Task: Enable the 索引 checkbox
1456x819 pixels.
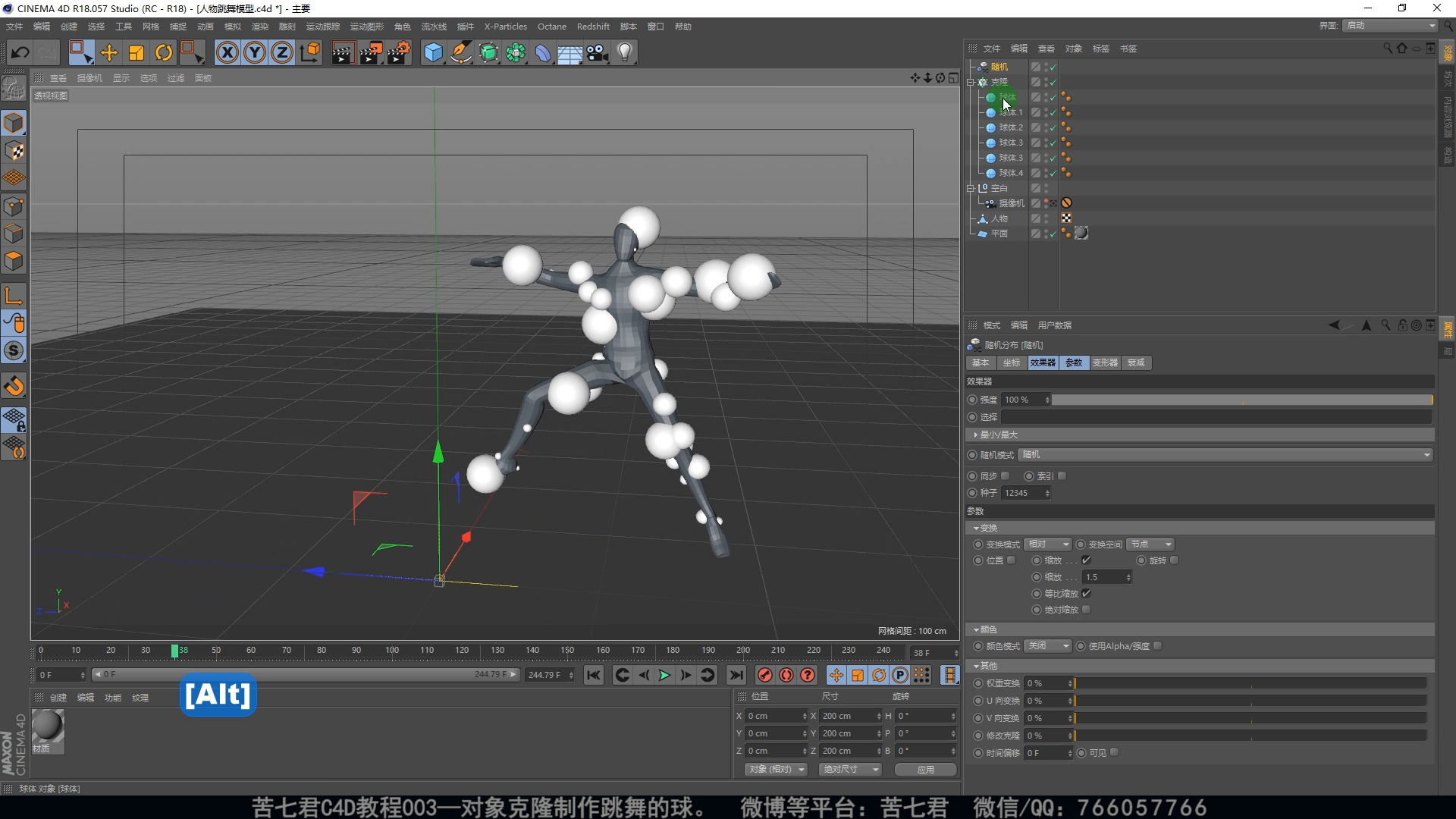Action: (x=1062, y=476)
